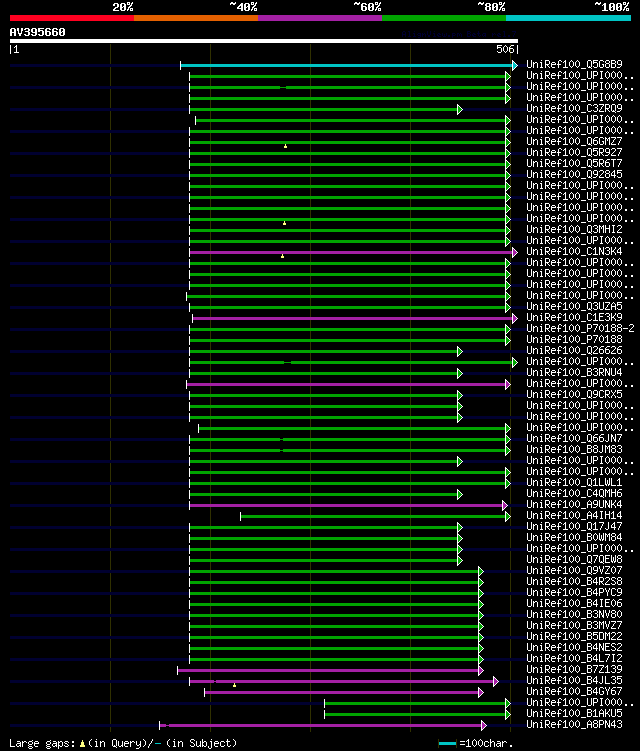Click the arrowhead ending the C3ZRQ9 bar

(x=460, y=110)
